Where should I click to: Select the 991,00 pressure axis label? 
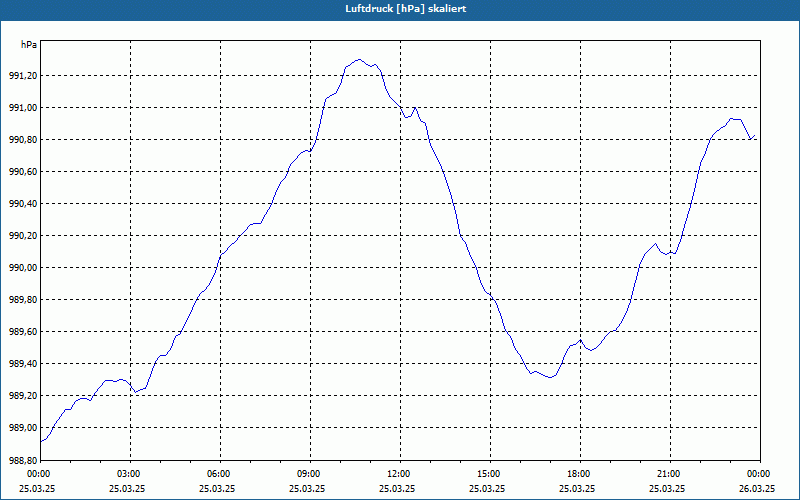(23, 108)
